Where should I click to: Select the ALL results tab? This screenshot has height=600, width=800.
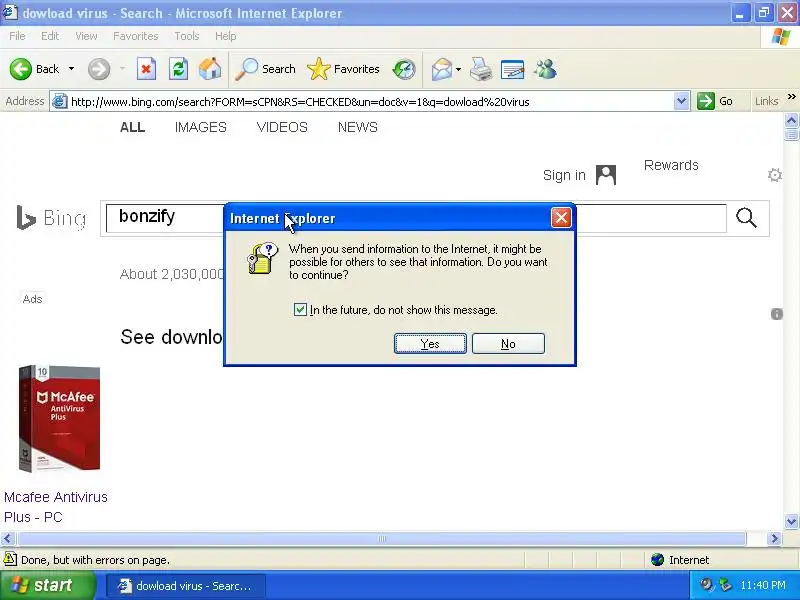pyautogui.click(x=133, y=127)
